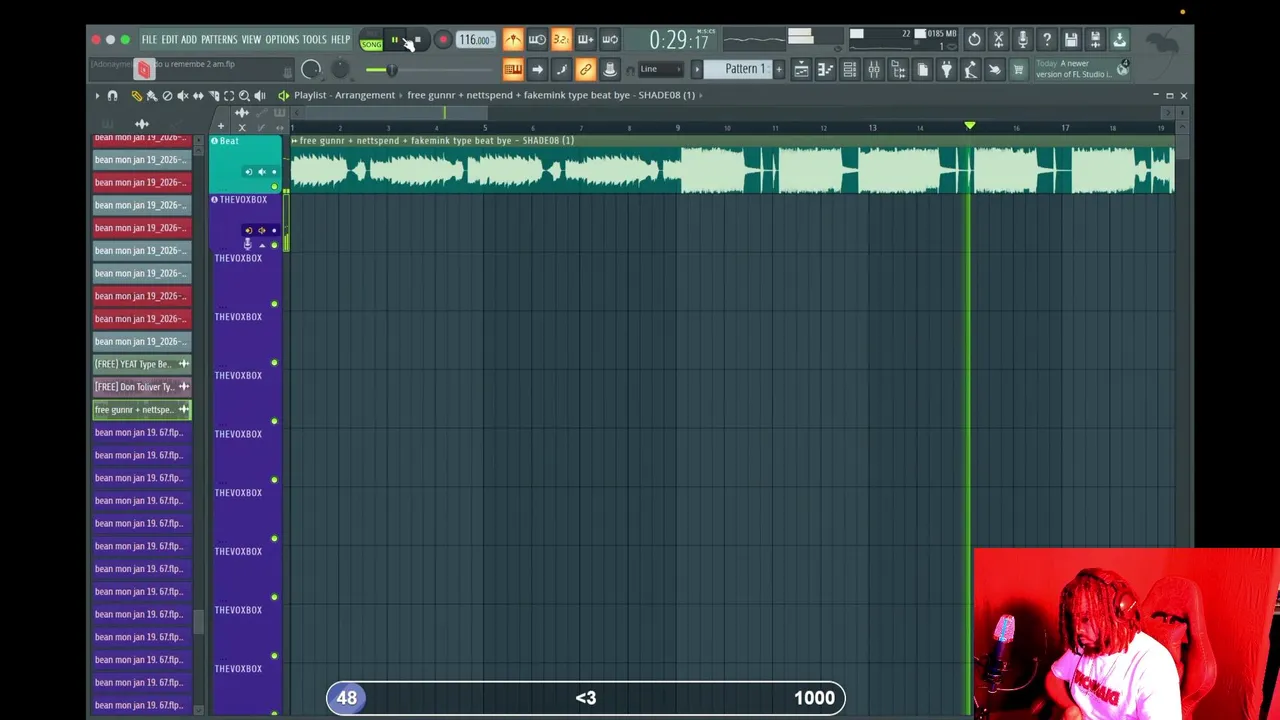1280x720 pixels.
Task: Toggle wait for input to start playing
Action: click(x=537, y=40)
